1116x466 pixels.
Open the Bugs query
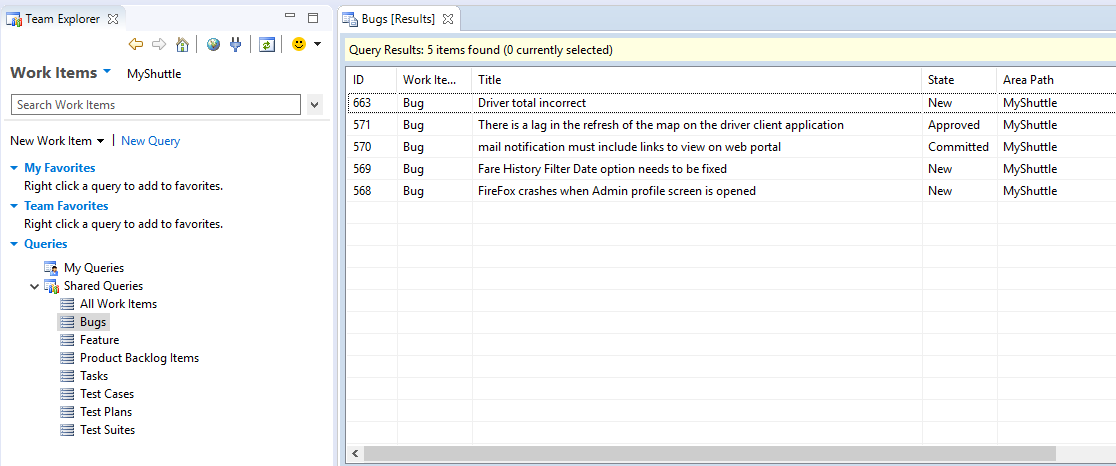coord(93,322)
